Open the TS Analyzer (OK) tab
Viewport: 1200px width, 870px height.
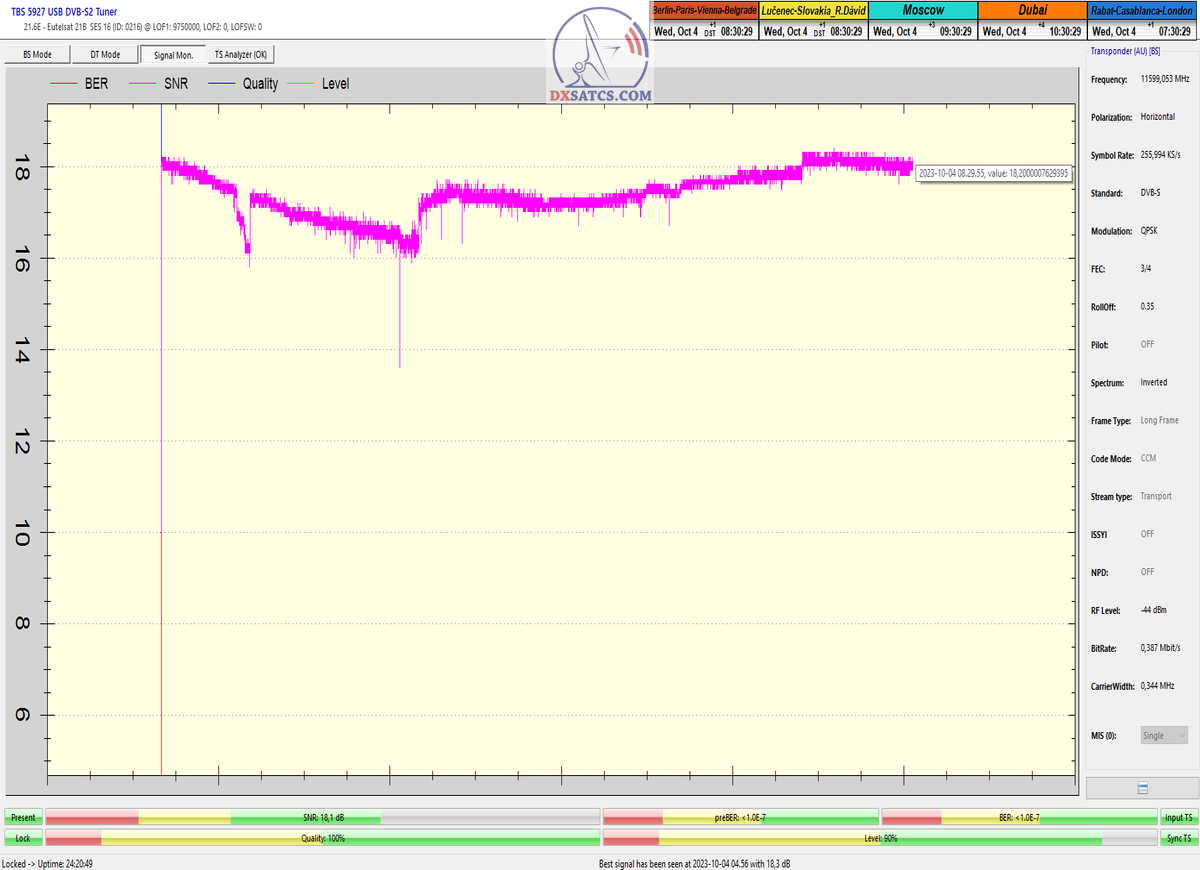click(241, 55)
